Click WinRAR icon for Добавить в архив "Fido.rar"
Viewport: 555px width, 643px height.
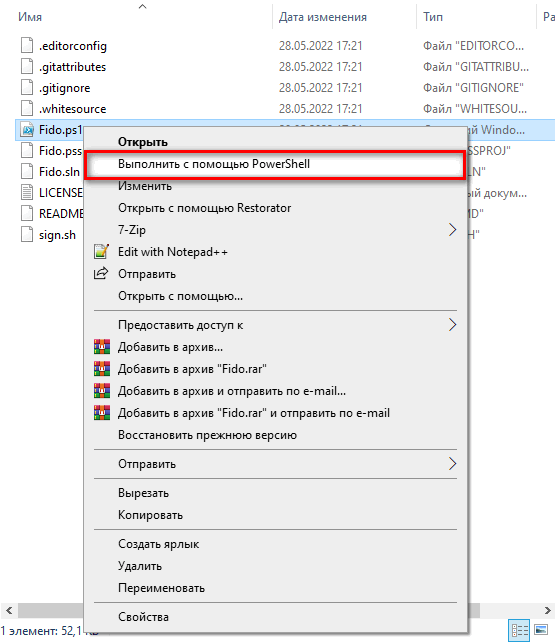(102, 369)
